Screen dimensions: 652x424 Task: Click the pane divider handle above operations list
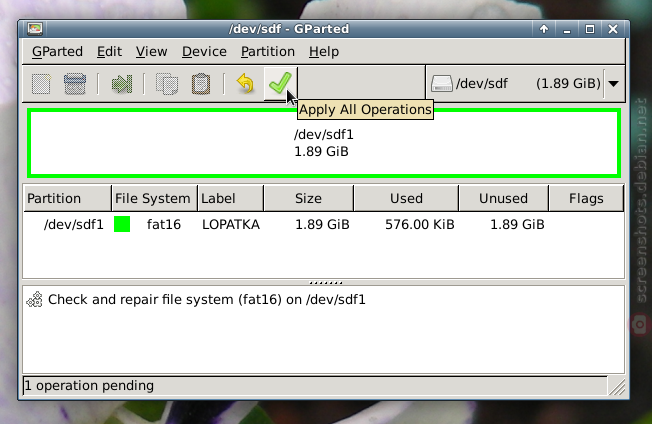326,283
